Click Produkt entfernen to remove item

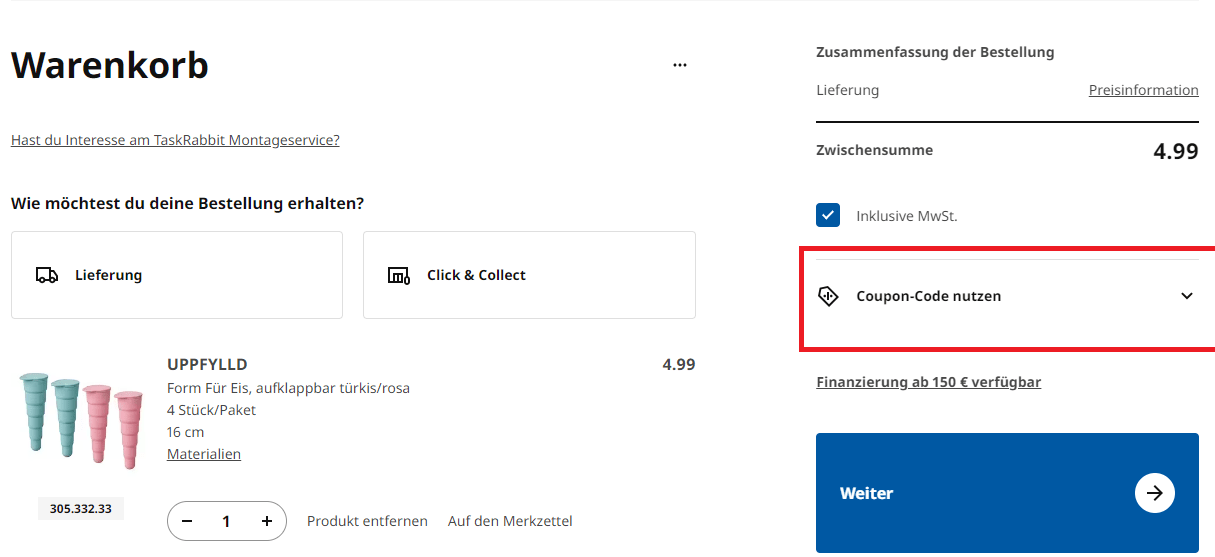[x=367, y=521]
